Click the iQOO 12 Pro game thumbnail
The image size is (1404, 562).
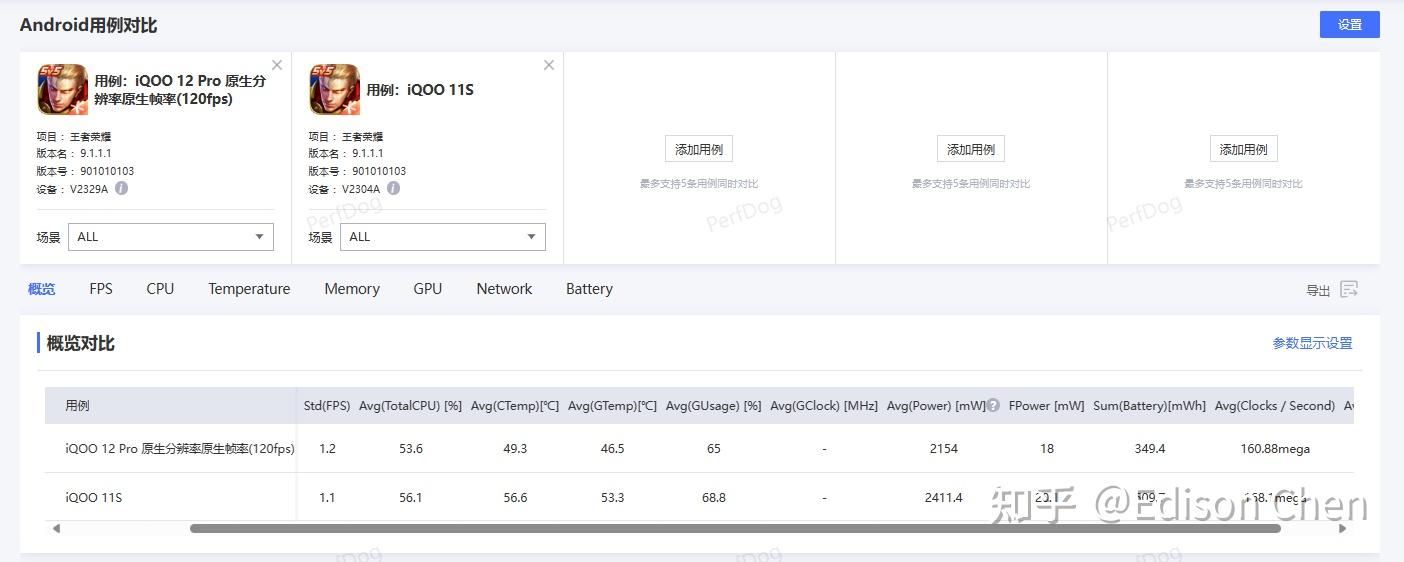(62, 89)
